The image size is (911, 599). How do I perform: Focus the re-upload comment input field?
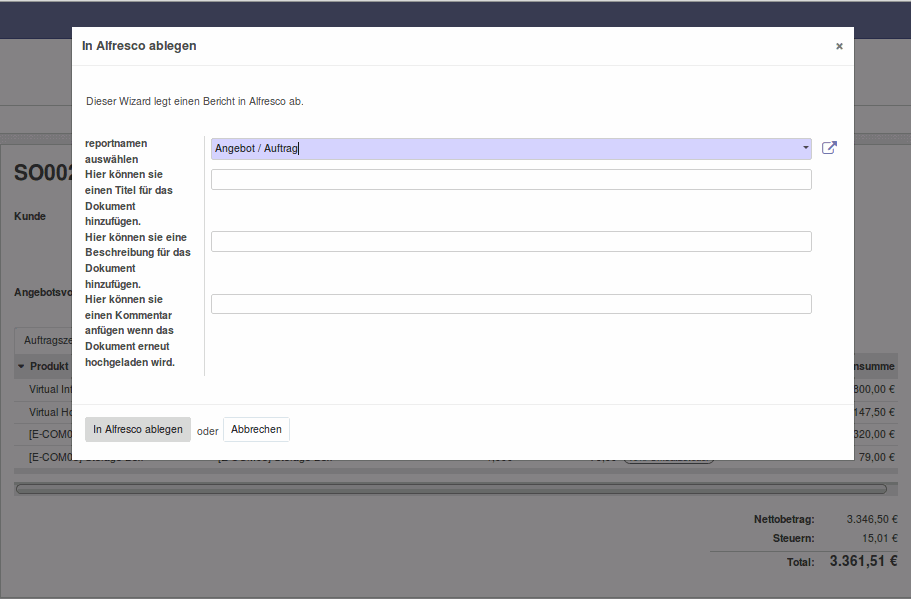pos(511,304)
